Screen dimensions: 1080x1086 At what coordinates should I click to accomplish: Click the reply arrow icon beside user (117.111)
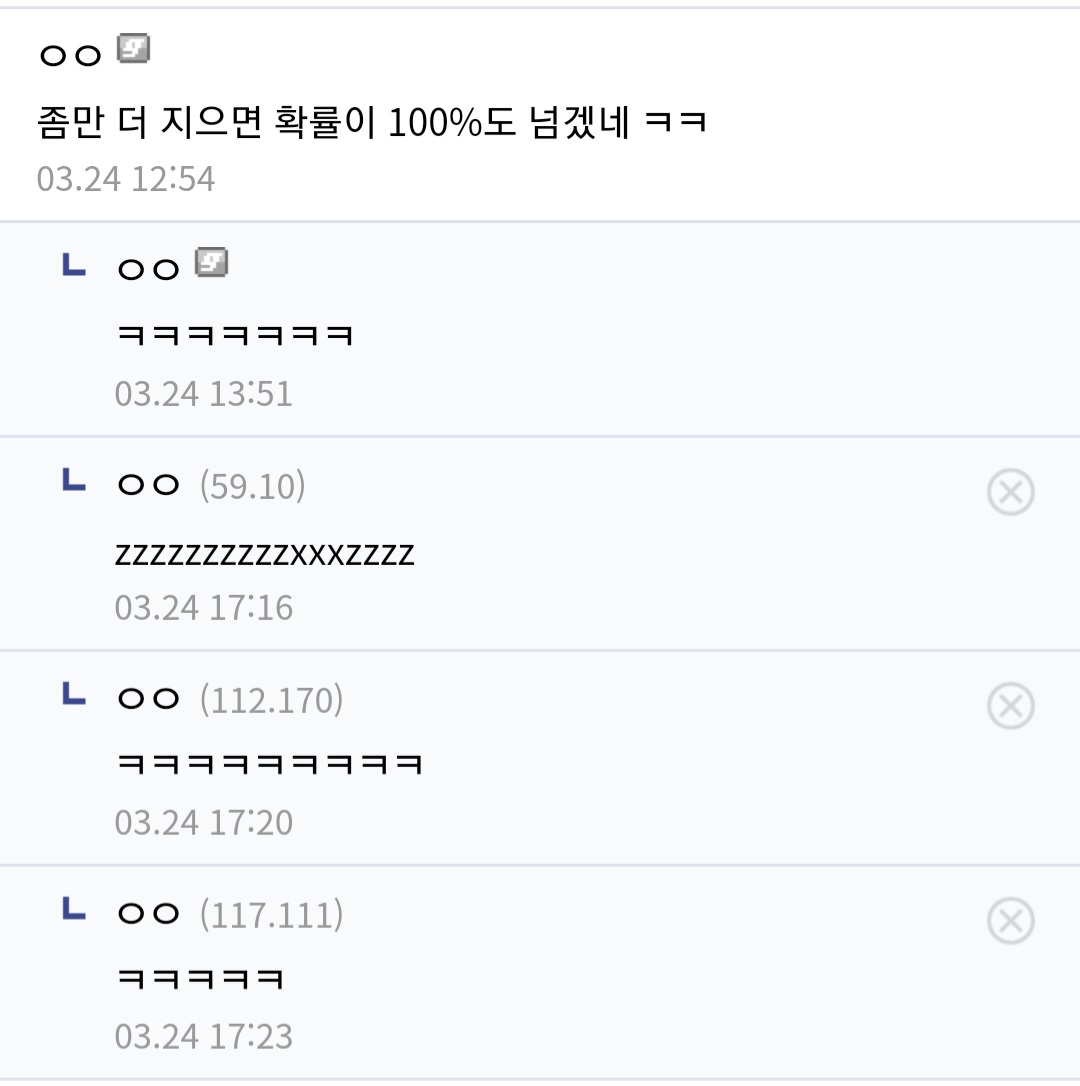(73, 909)
